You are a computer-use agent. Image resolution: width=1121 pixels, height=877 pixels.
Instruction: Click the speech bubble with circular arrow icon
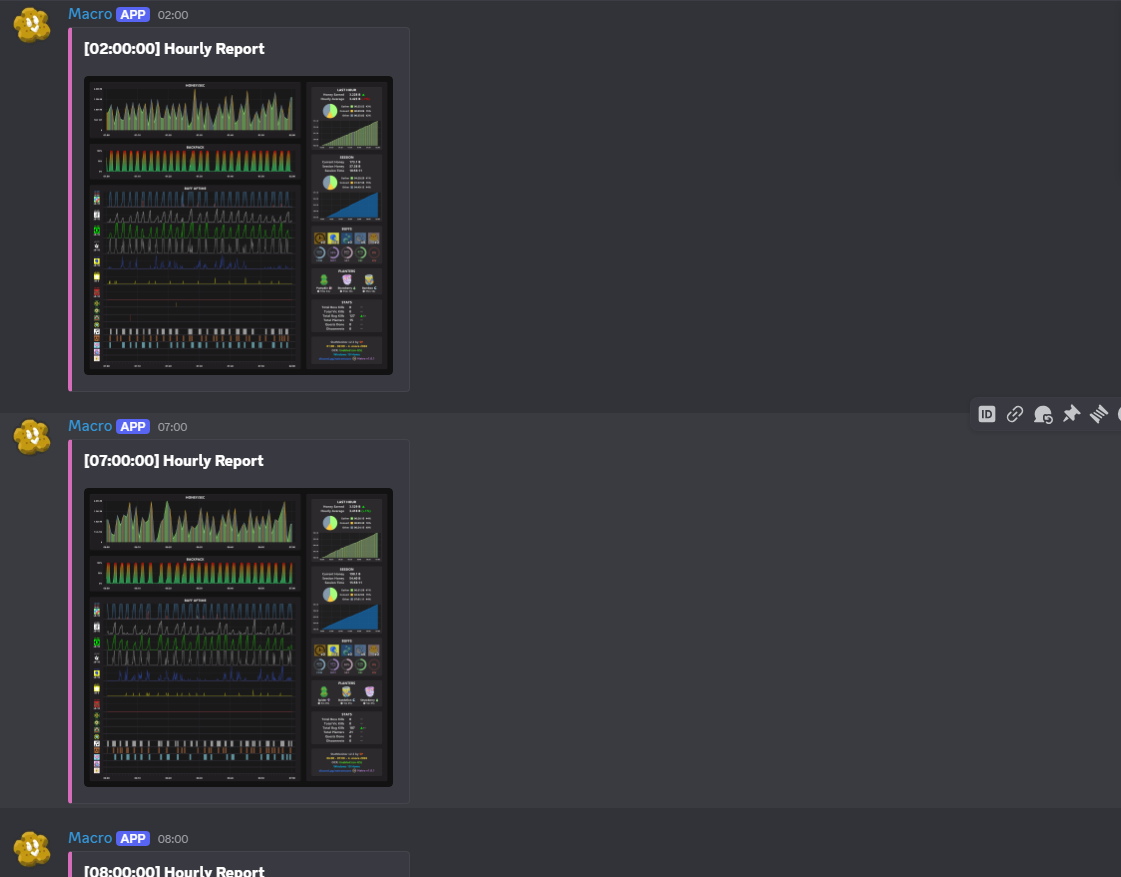tap(1043, 415)
